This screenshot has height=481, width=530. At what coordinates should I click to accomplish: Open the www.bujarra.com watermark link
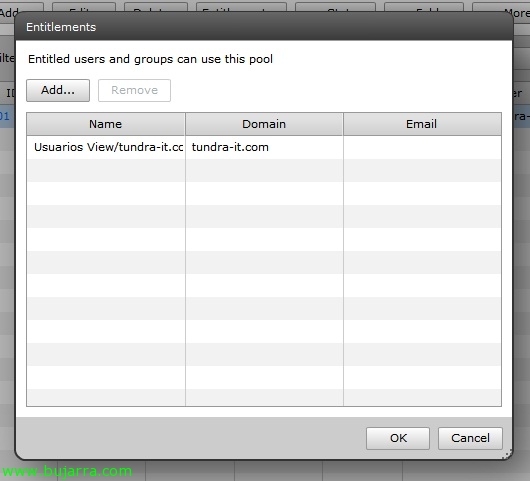coord(67,471)
